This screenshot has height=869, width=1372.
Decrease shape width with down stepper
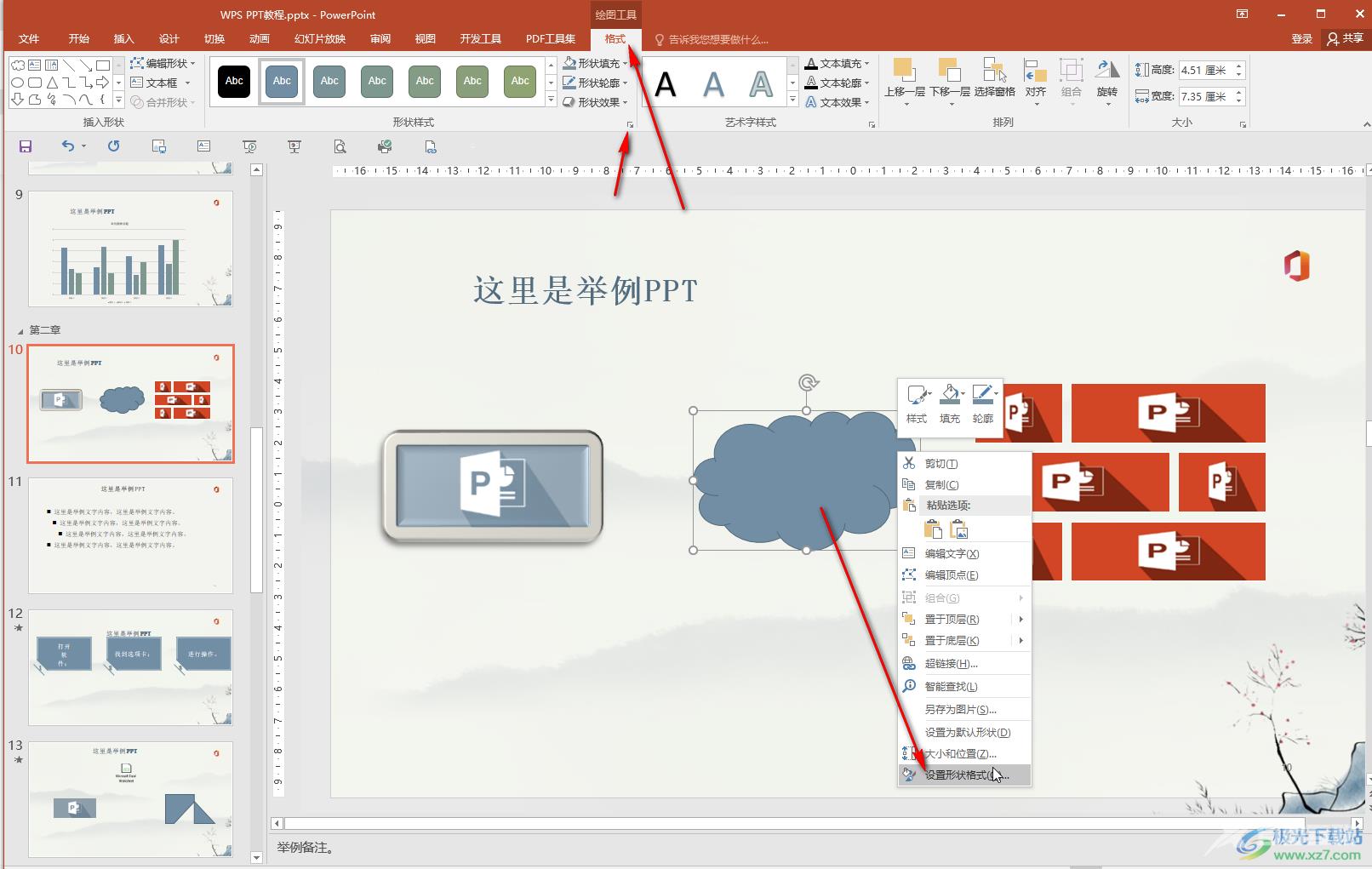tap(1238, 101)
